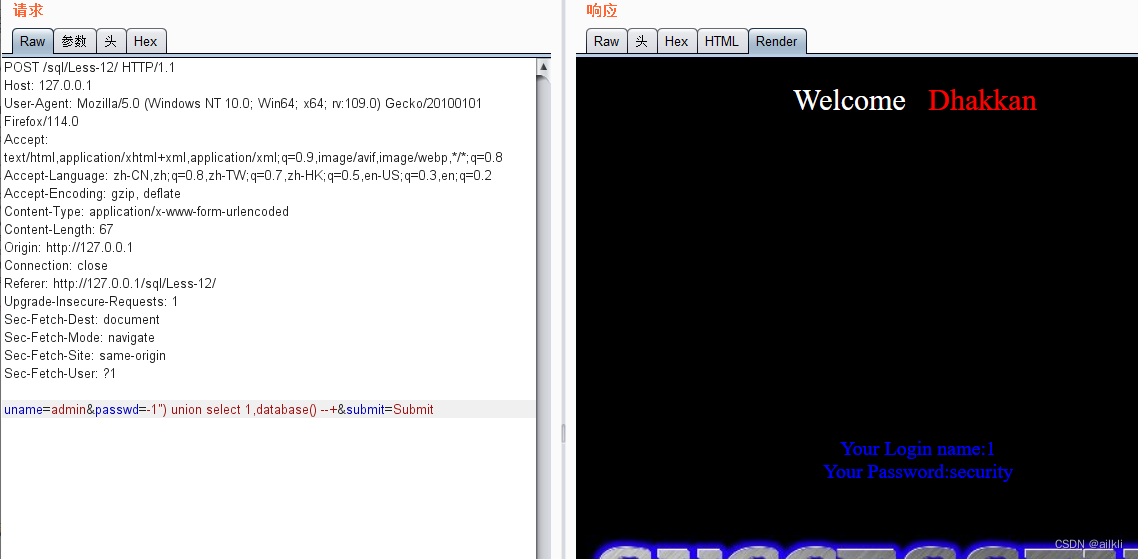Click the 请求 panel heading
1138x559 pixels.
[28, 10]
